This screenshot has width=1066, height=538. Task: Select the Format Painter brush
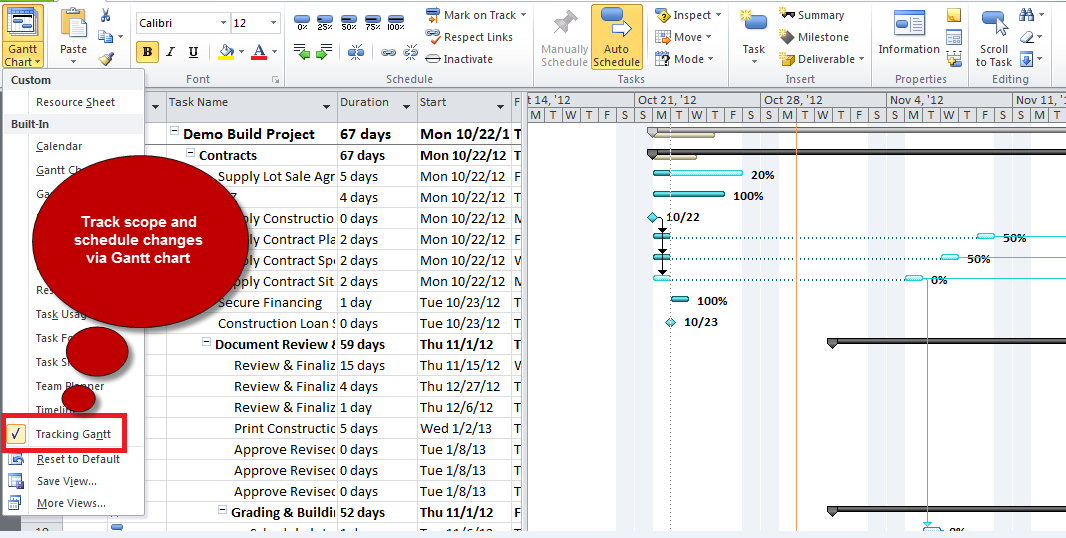pos(105,58)
